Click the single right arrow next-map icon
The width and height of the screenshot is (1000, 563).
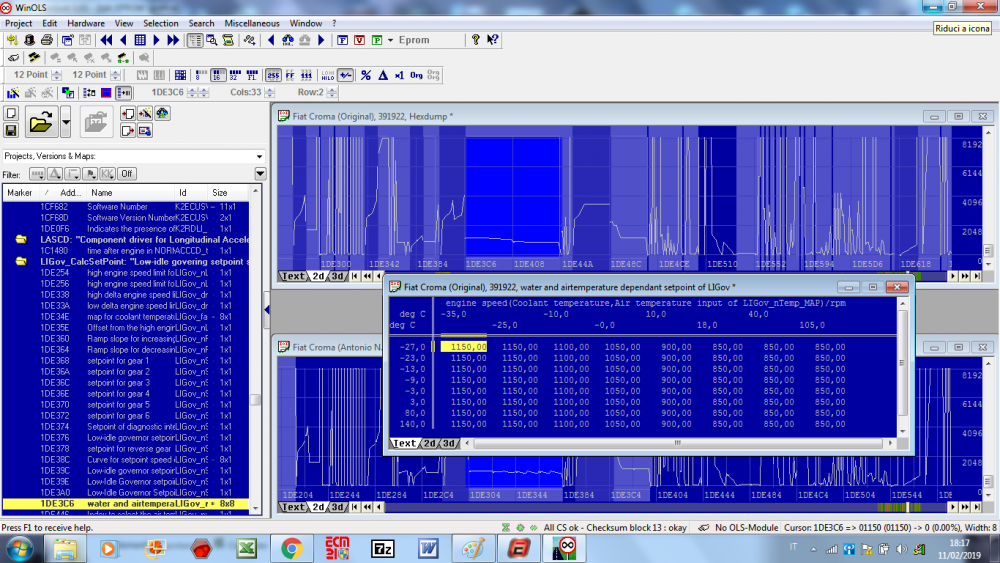156,40
